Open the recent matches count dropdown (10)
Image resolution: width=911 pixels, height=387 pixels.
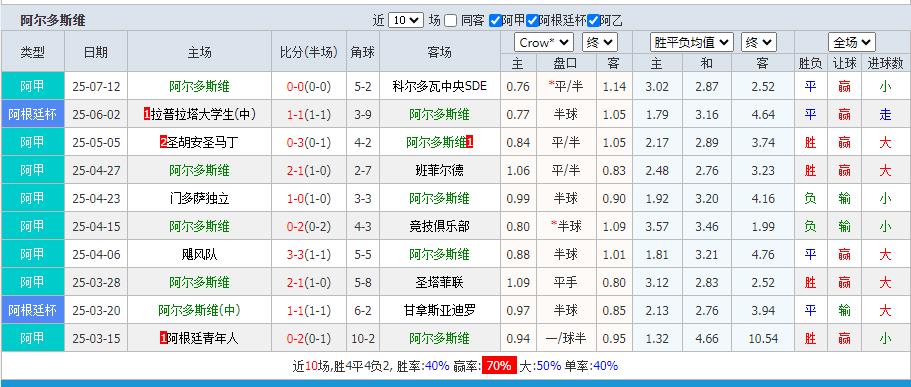[x=406, y=20]
